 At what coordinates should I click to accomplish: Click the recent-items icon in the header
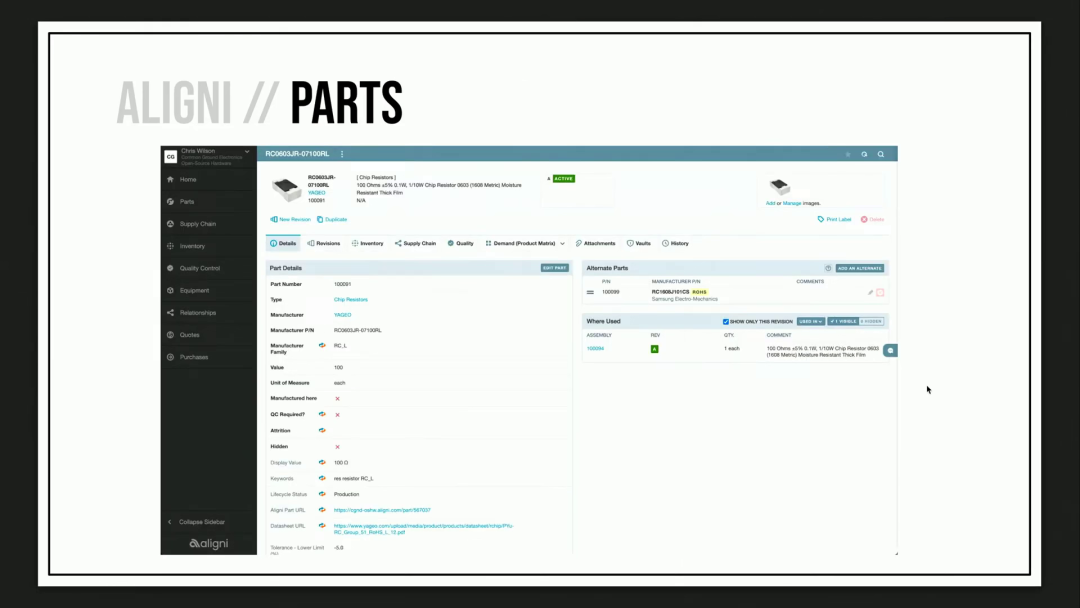pos(864,154)
